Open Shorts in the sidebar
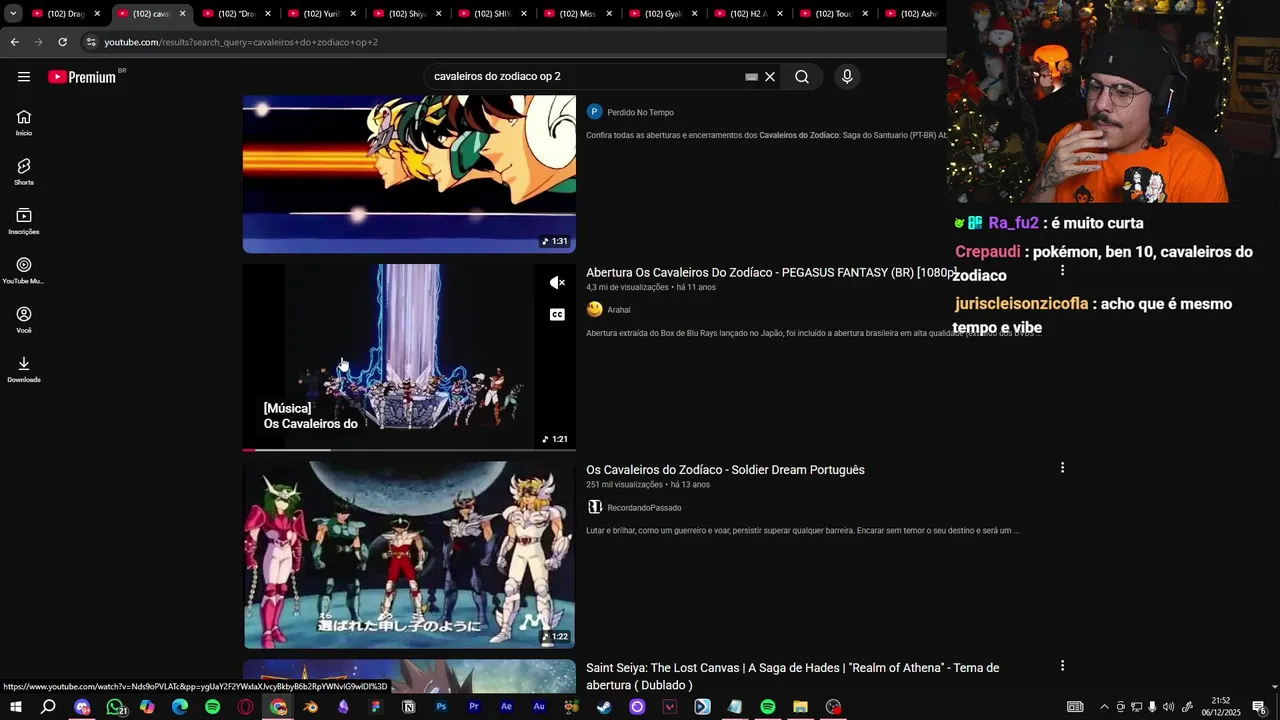The width and height of the screenshot is (1280, 720). [x=24, y=171]
